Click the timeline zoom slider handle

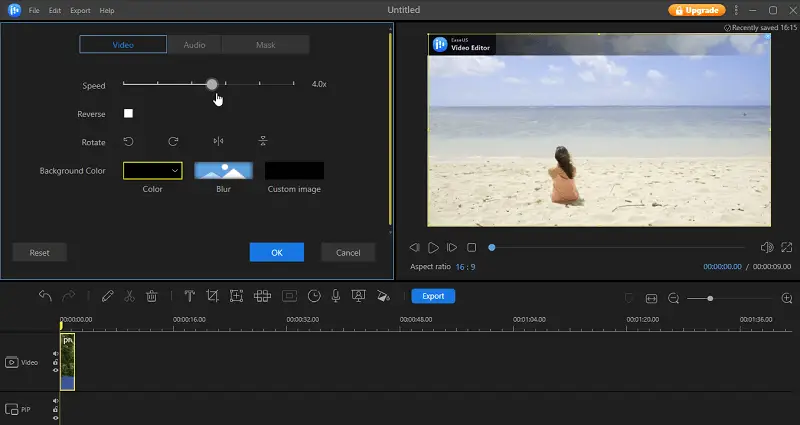click(710, 298)
